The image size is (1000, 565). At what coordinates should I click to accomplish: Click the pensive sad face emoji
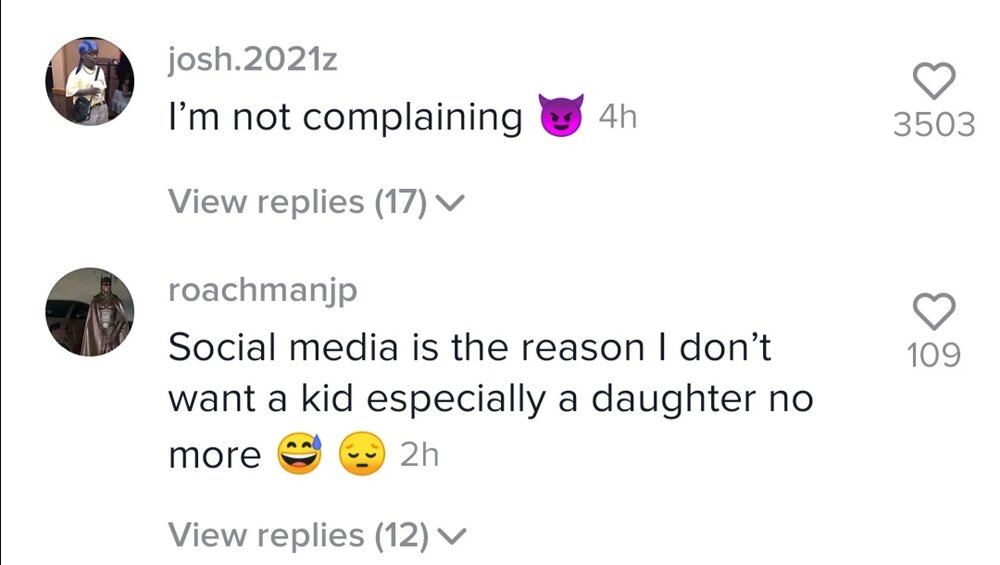[x=361, y=456]
